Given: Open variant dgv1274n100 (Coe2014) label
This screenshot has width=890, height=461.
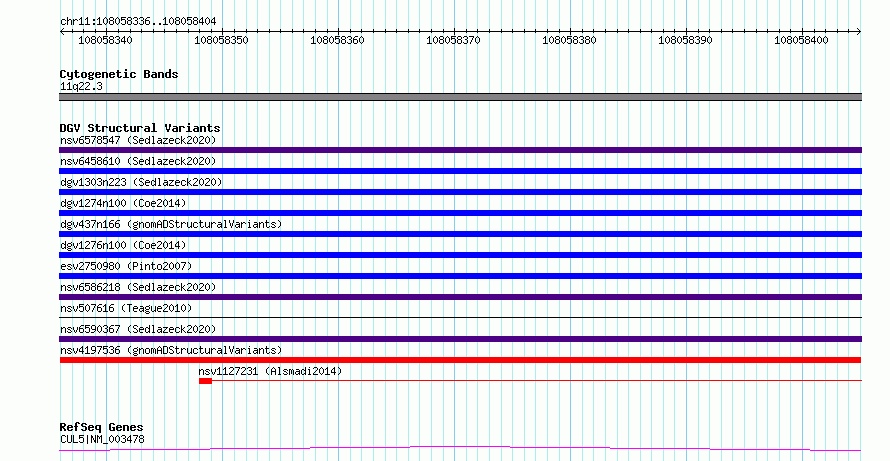Looking at the screenshot, I should point(123,203).
